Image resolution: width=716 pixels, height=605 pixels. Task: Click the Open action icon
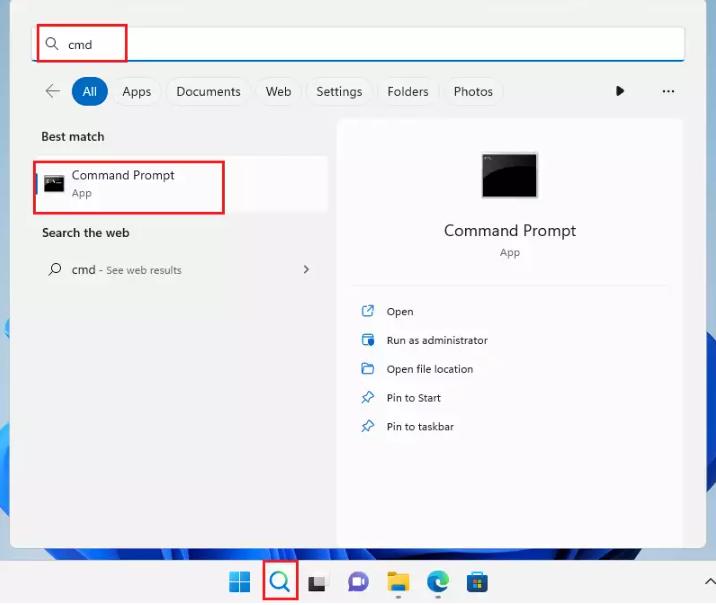(x=368, y=311)
